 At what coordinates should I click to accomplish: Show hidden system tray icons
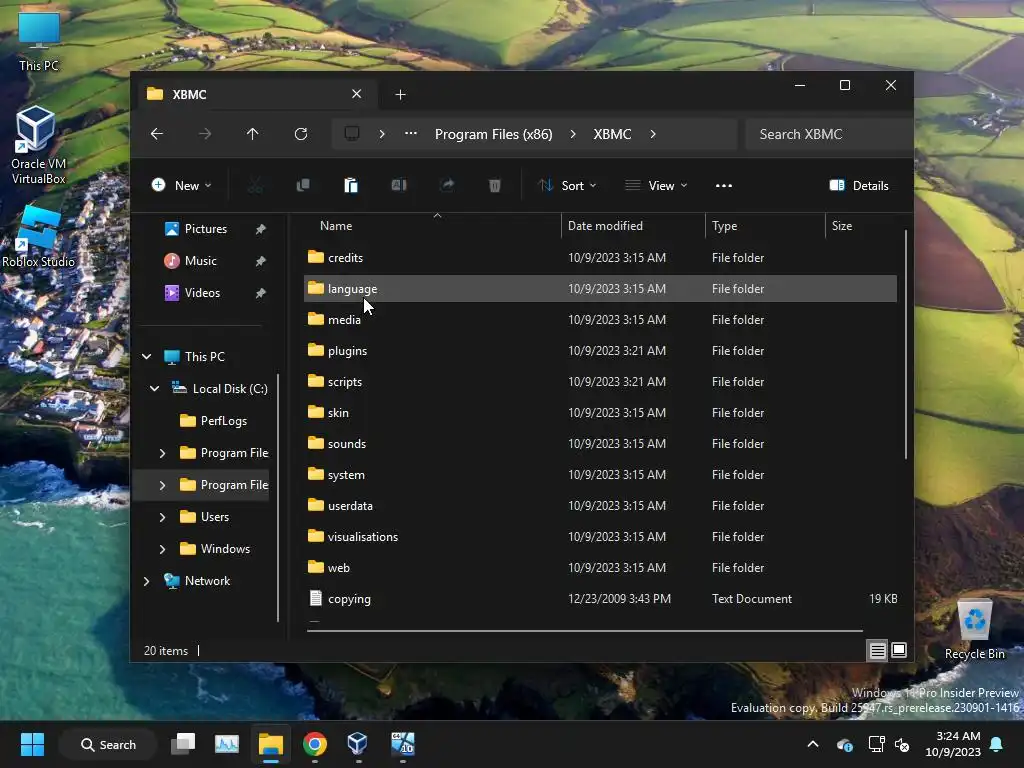point(813,744)
